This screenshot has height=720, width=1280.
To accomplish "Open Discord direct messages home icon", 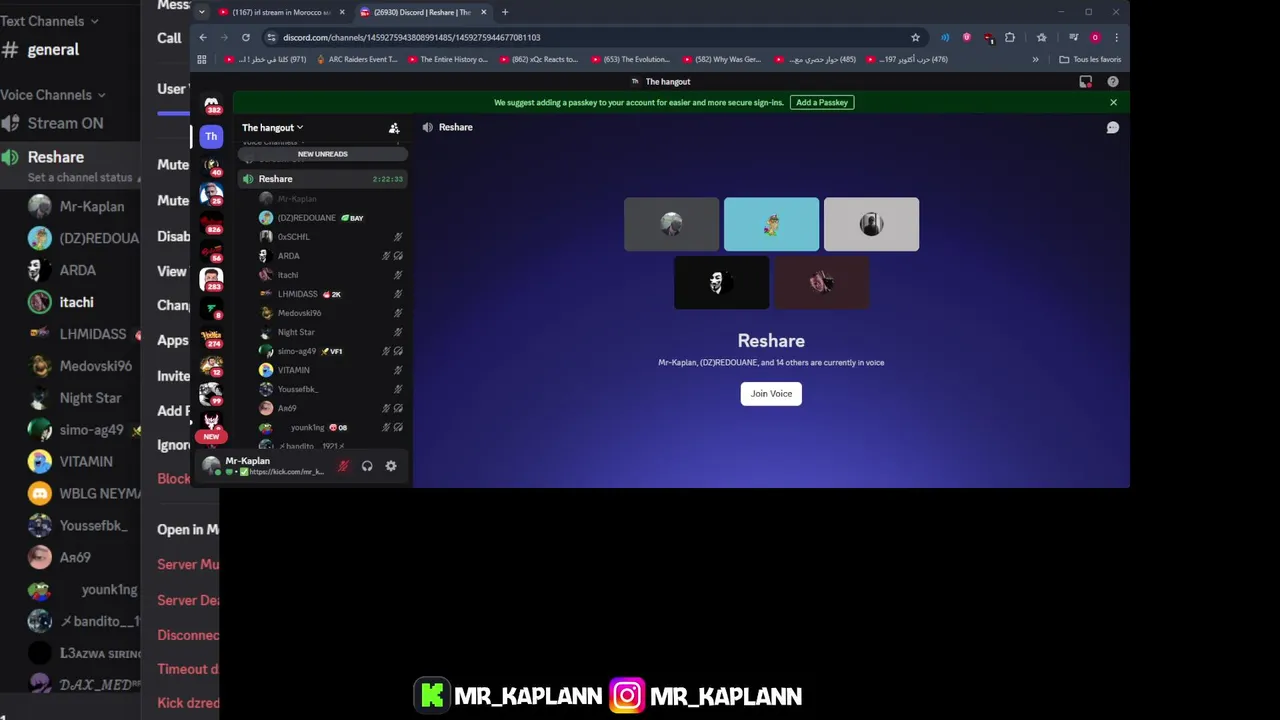I will pyautogui.click(x=211, y=104).
